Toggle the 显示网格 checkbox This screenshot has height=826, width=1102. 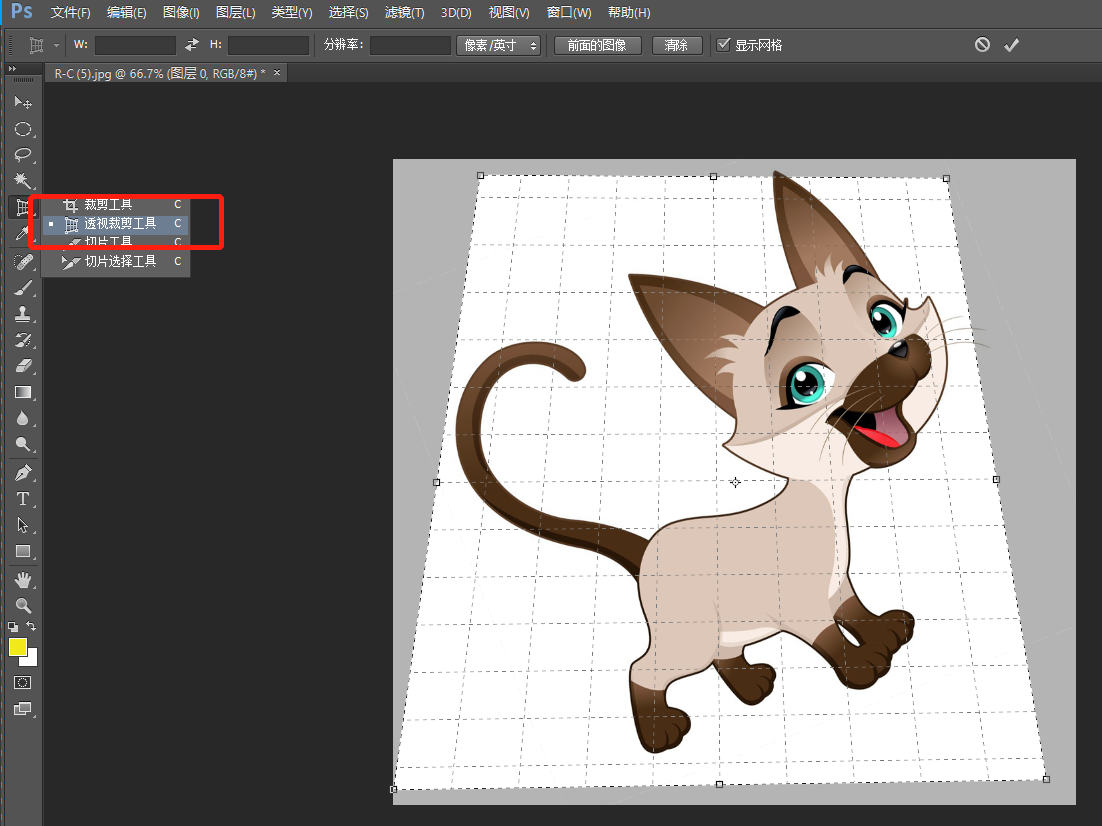tap(723, 45)
